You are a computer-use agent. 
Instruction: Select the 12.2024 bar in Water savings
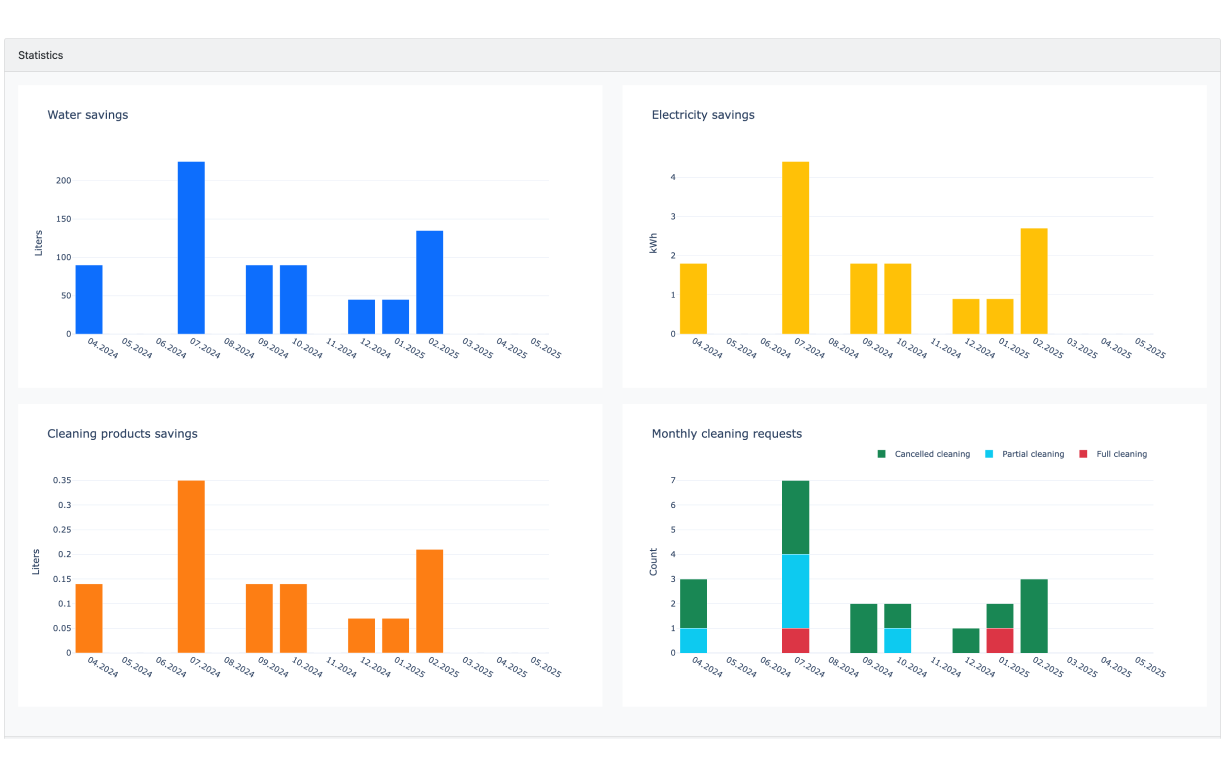361,317
